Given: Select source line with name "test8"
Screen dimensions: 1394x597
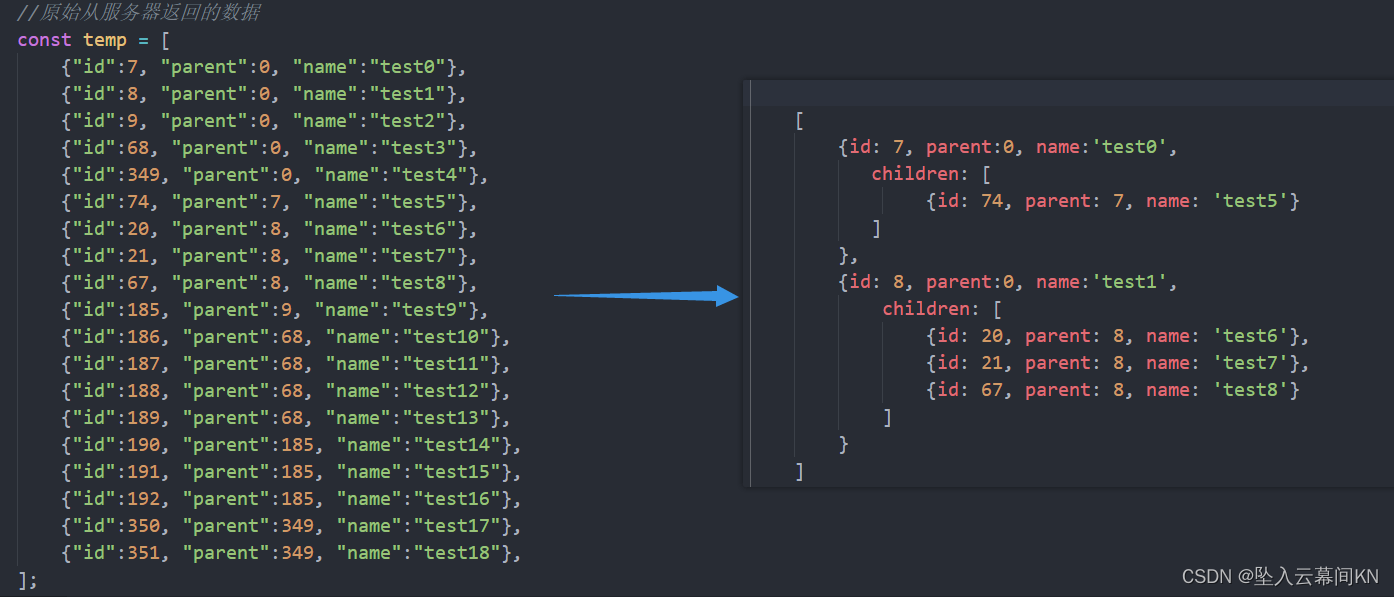Looking at the screenshot, I should pos(270,283).
